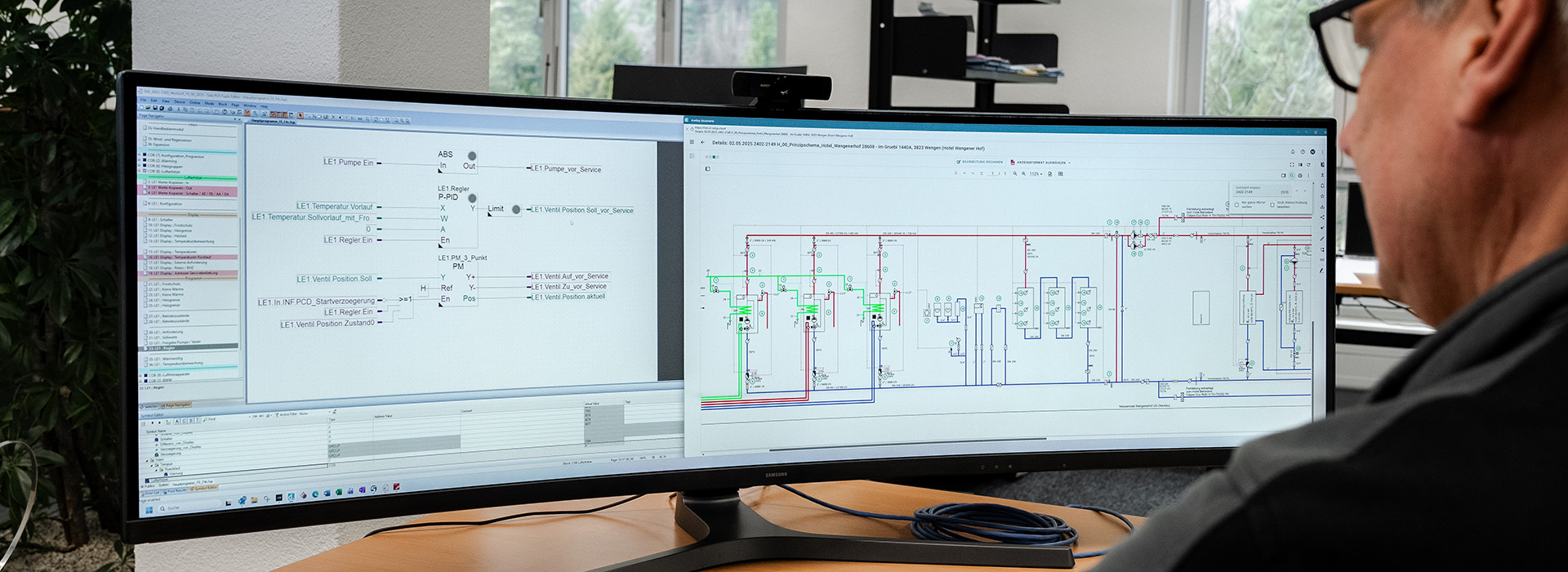The height and width of the screenshot is (572, 1568).
Task: Open File Explorer from the taskbar
Action: pyautogui.click(x=254, y=500)
